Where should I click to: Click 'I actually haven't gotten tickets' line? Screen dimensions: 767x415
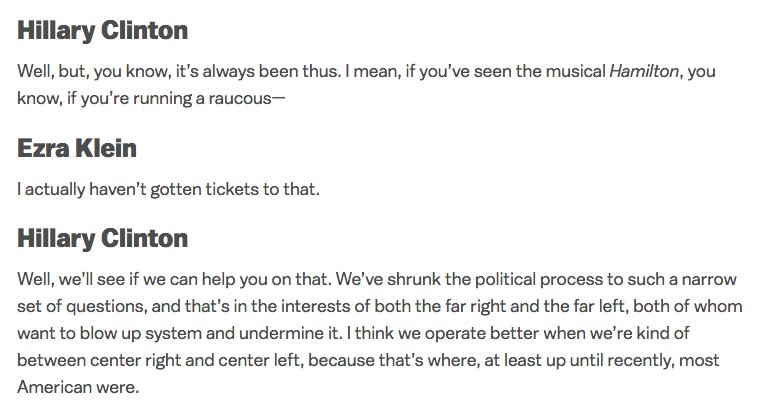click(168, 189)
